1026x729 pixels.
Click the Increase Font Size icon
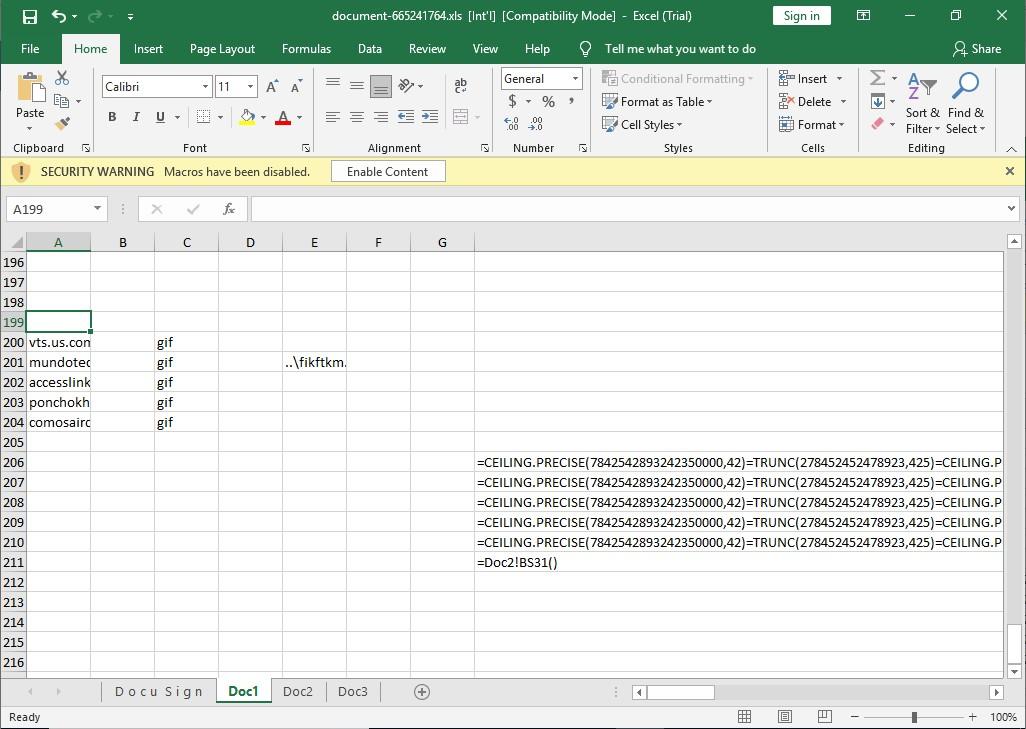click(x=272, y=87)
